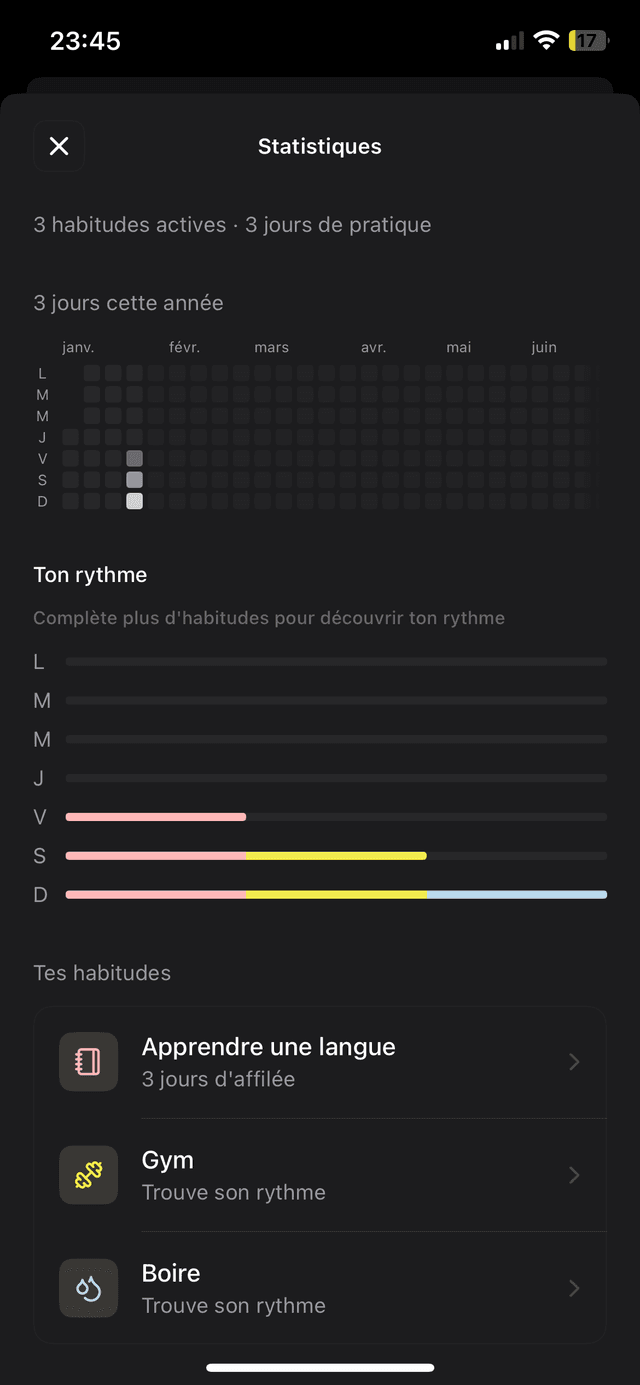The width and height of the screenshot is (640, 1385).
Task: Tap the highlighted Friday cell in heatmap
Action: point(134,458)
